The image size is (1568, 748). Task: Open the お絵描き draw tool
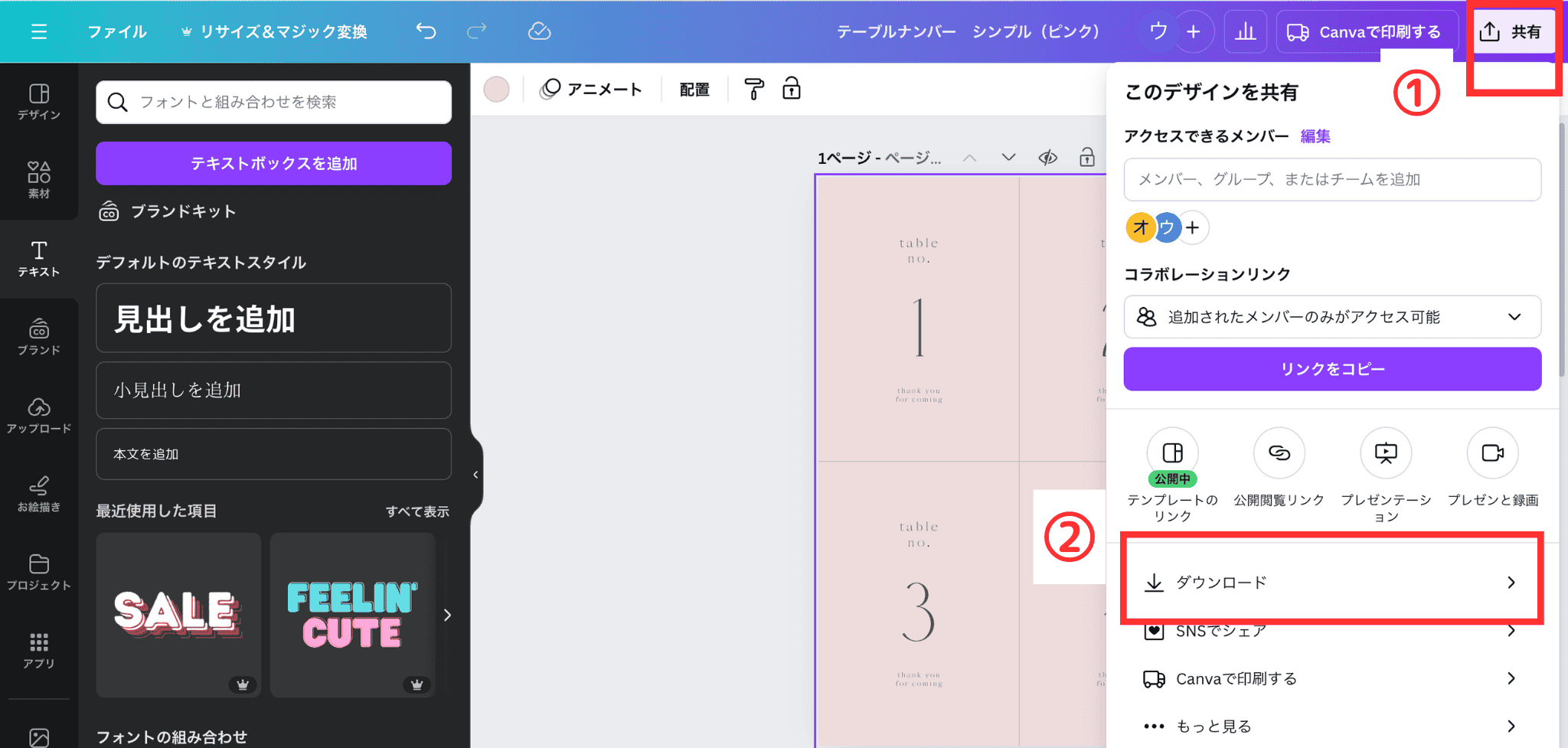39,494
